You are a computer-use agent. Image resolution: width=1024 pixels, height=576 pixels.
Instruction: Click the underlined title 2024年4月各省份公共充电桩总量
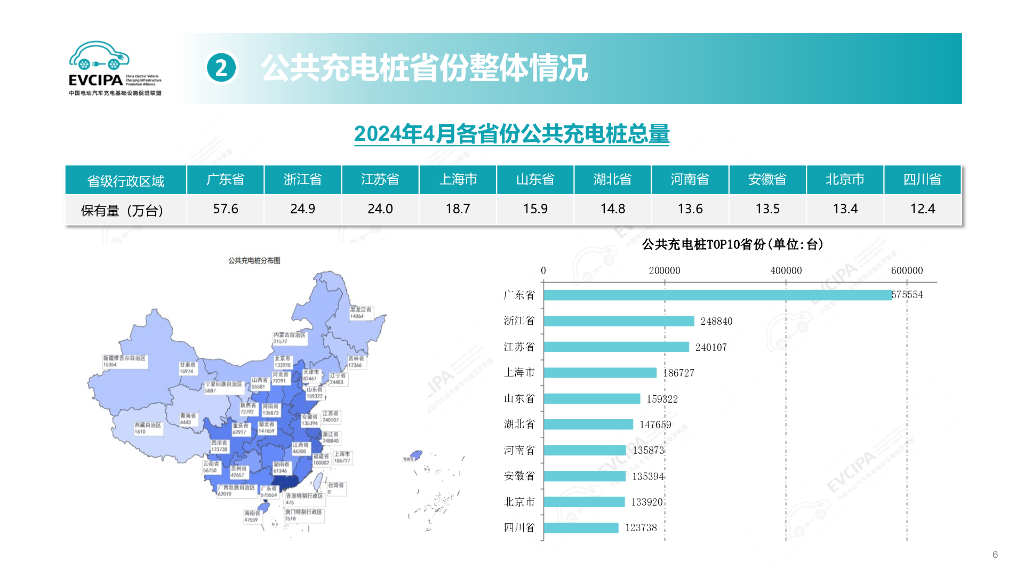point(513,131)
